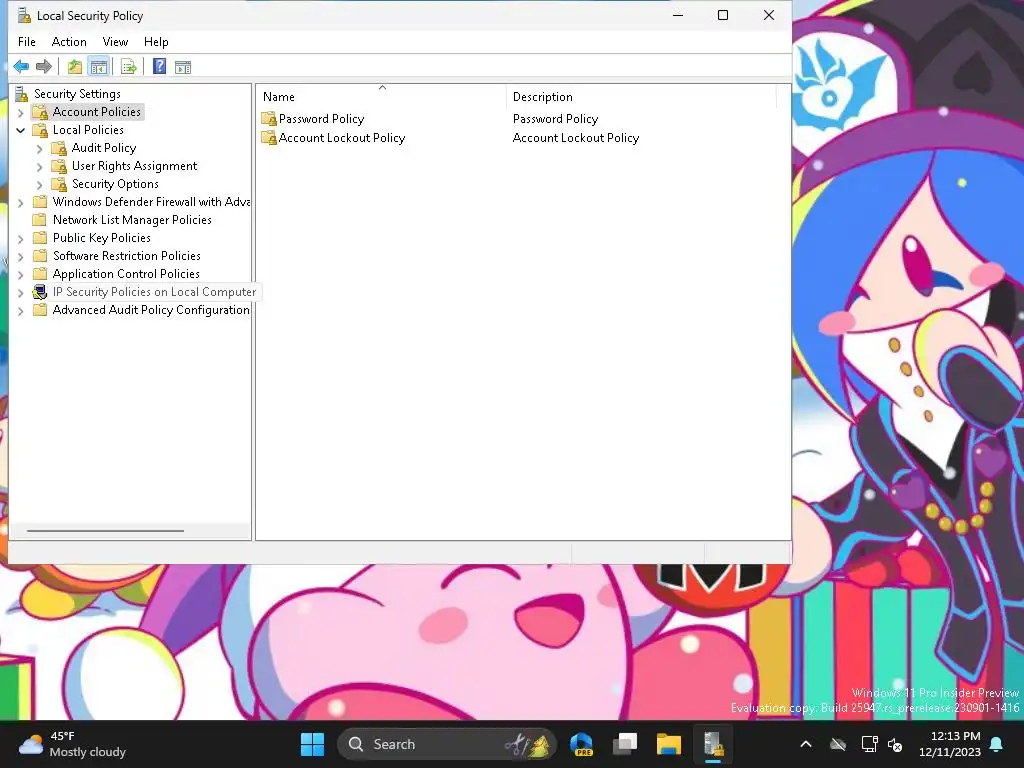Show hidden system tray icons
This screenshot has width=1024, height=768.
point(806,744)
